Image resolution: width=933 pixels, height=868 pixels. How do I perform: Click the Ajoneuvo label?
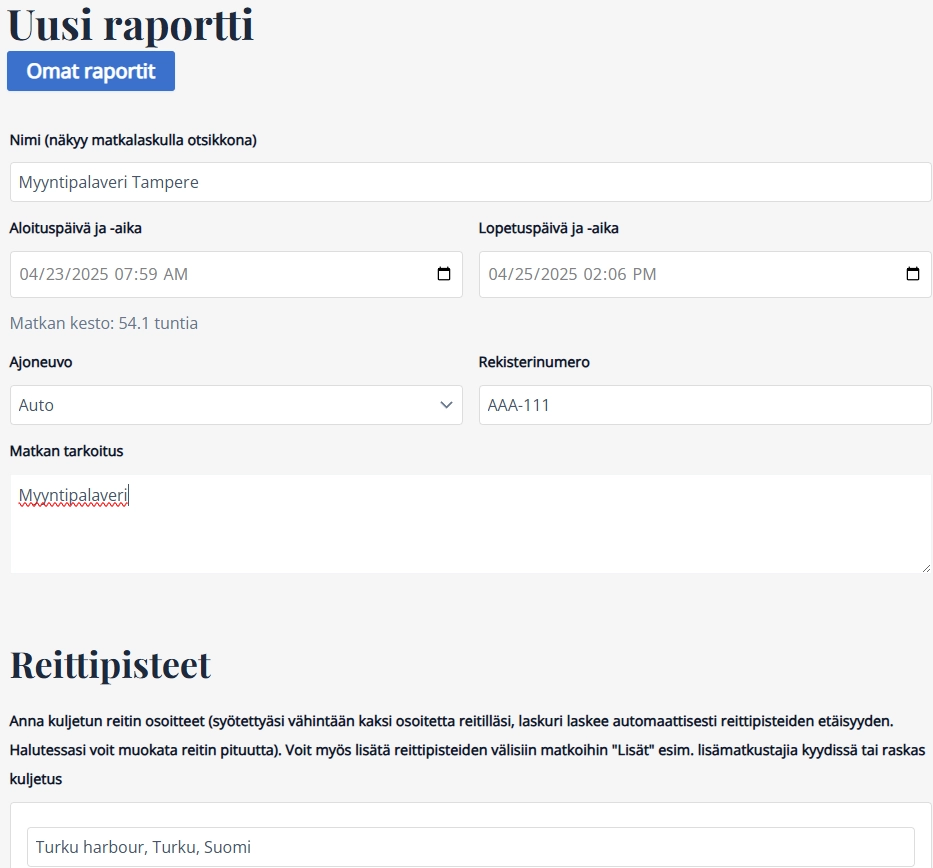[41, 362]
